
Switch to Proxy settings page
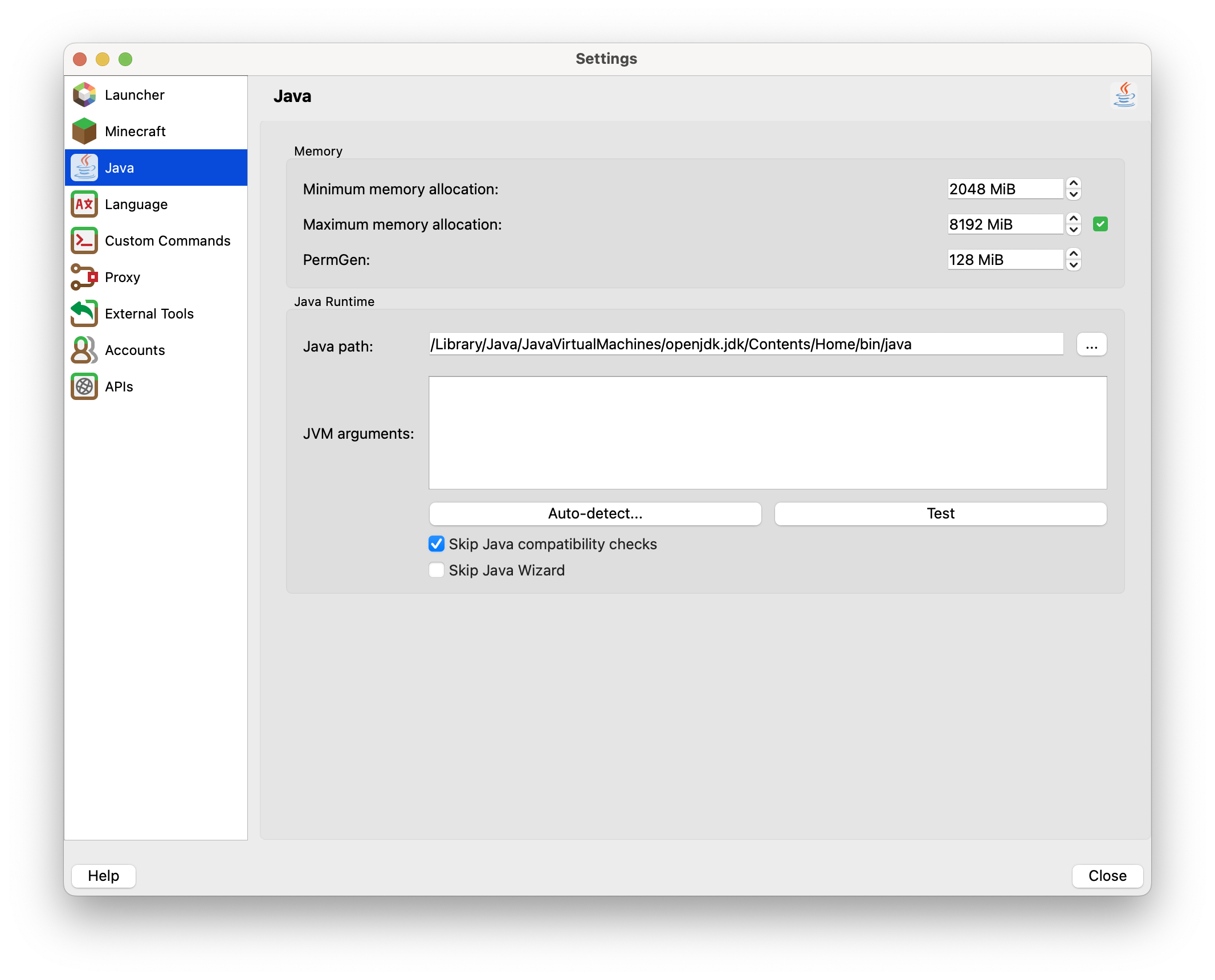point(156,277)
